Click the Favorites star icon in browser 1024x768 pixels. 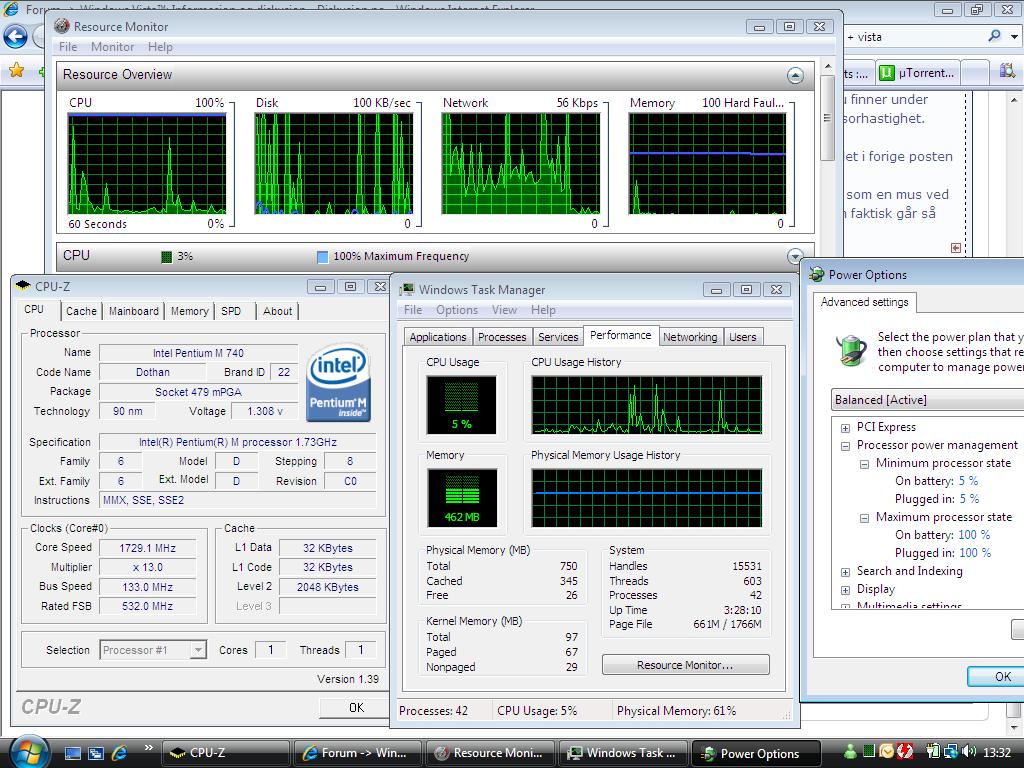tap(16, 70)
